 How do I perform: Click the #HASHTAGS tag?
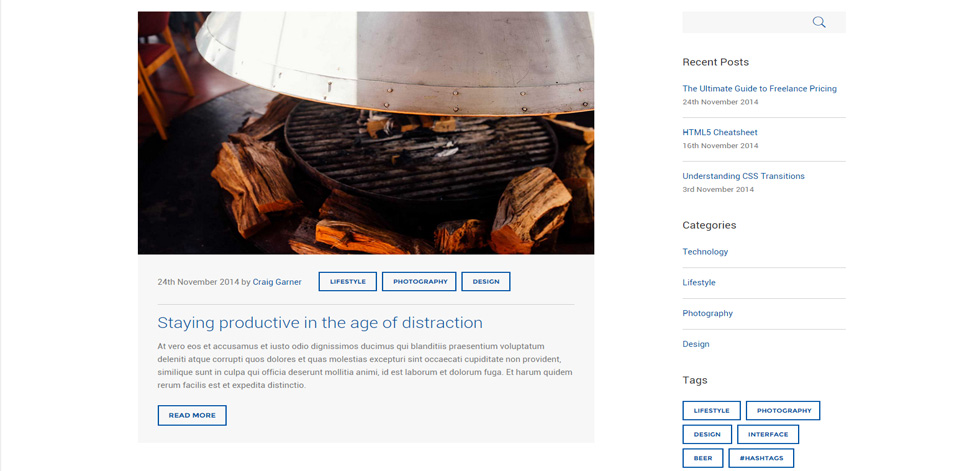(761, 458)
